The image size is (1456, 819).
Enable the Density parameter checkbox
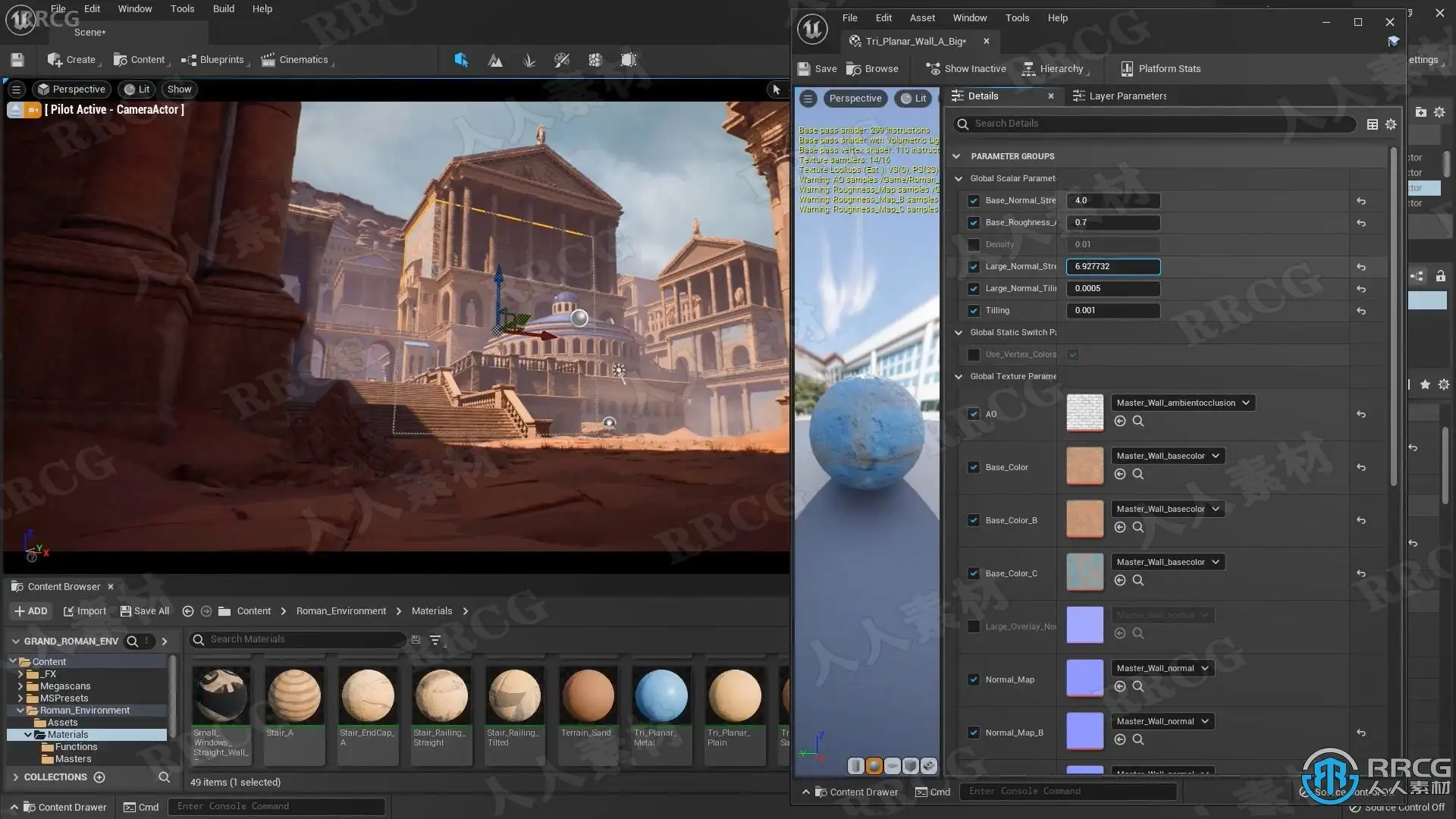pyautogui.click(x=974, y=245)
